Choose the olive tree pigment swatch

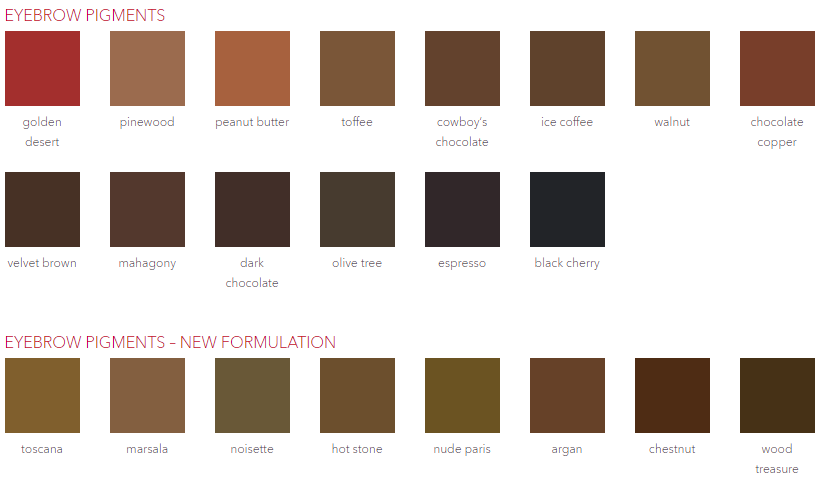[x=357, y=209]
